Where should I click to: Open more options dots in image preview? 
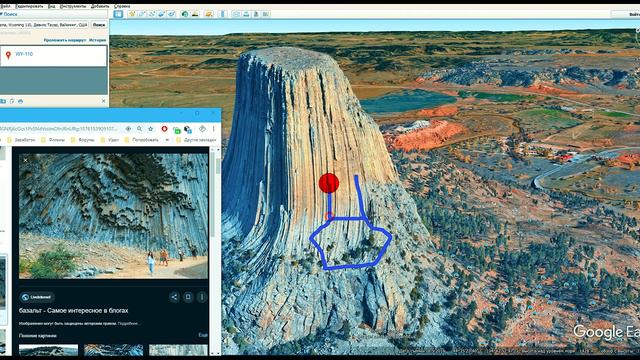pos(202,297)
